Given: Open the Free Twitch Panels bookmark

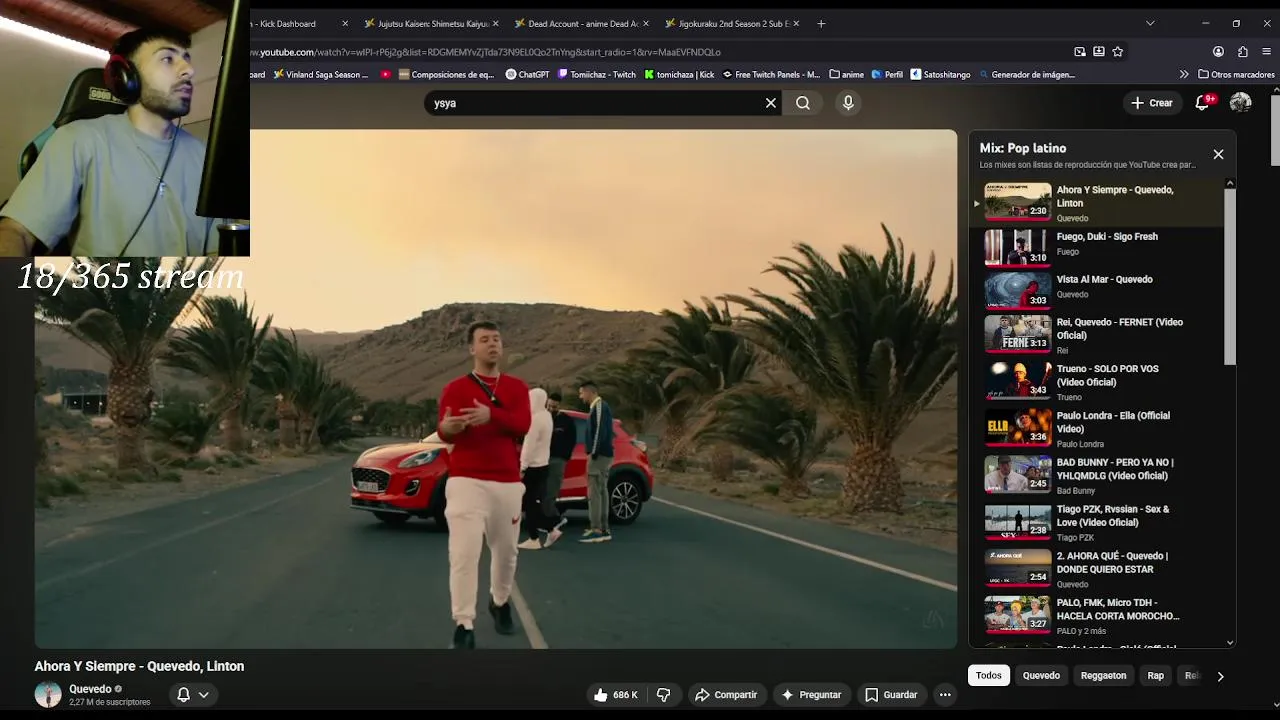Looking at the screenshot, I should (x=771, y=74).
